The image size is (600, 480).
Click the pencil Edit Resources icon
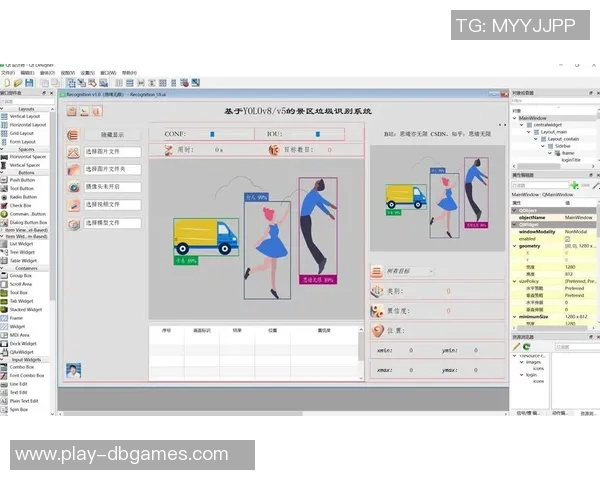pyautogui.click(x=516, y=346)
